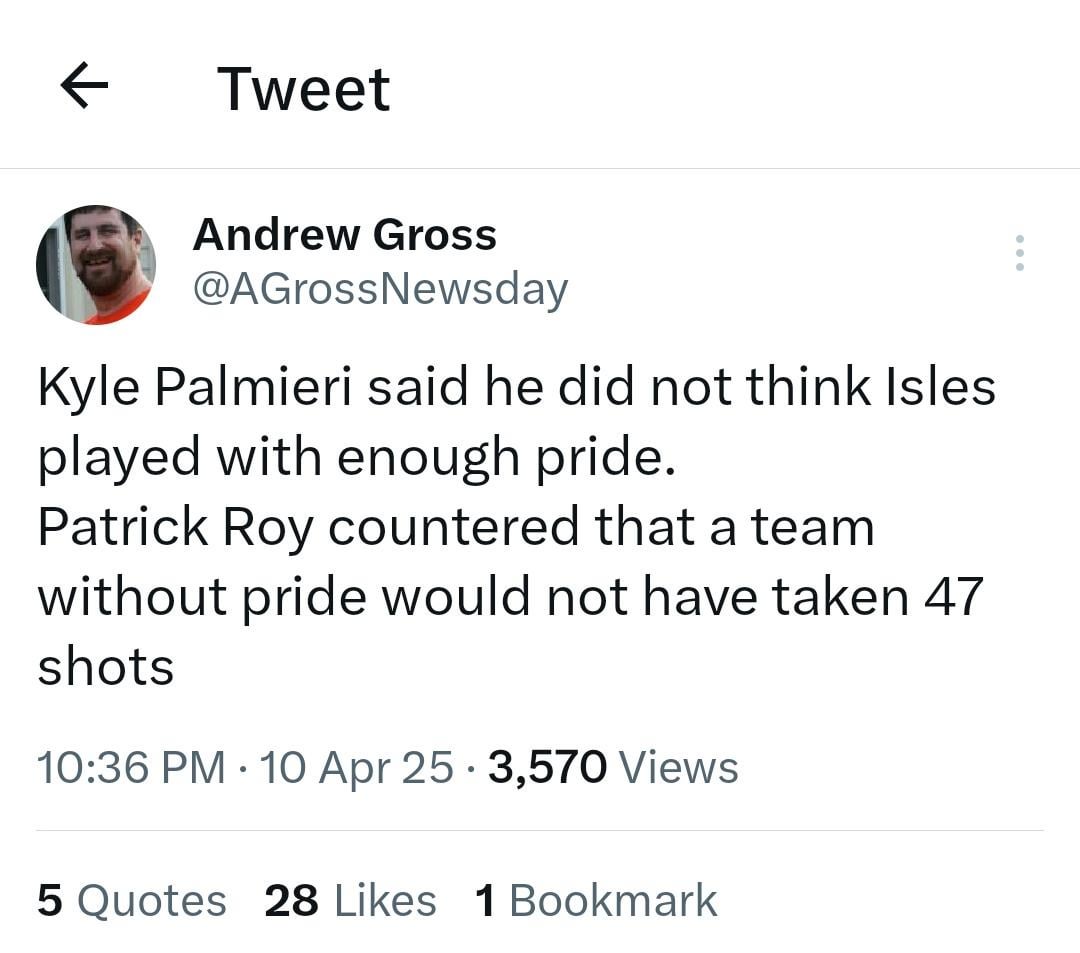The width and height of the screenshot is (1080, 953).
Task: Tap Andrew Gross's profile avatar
Action: click(97, 263)
